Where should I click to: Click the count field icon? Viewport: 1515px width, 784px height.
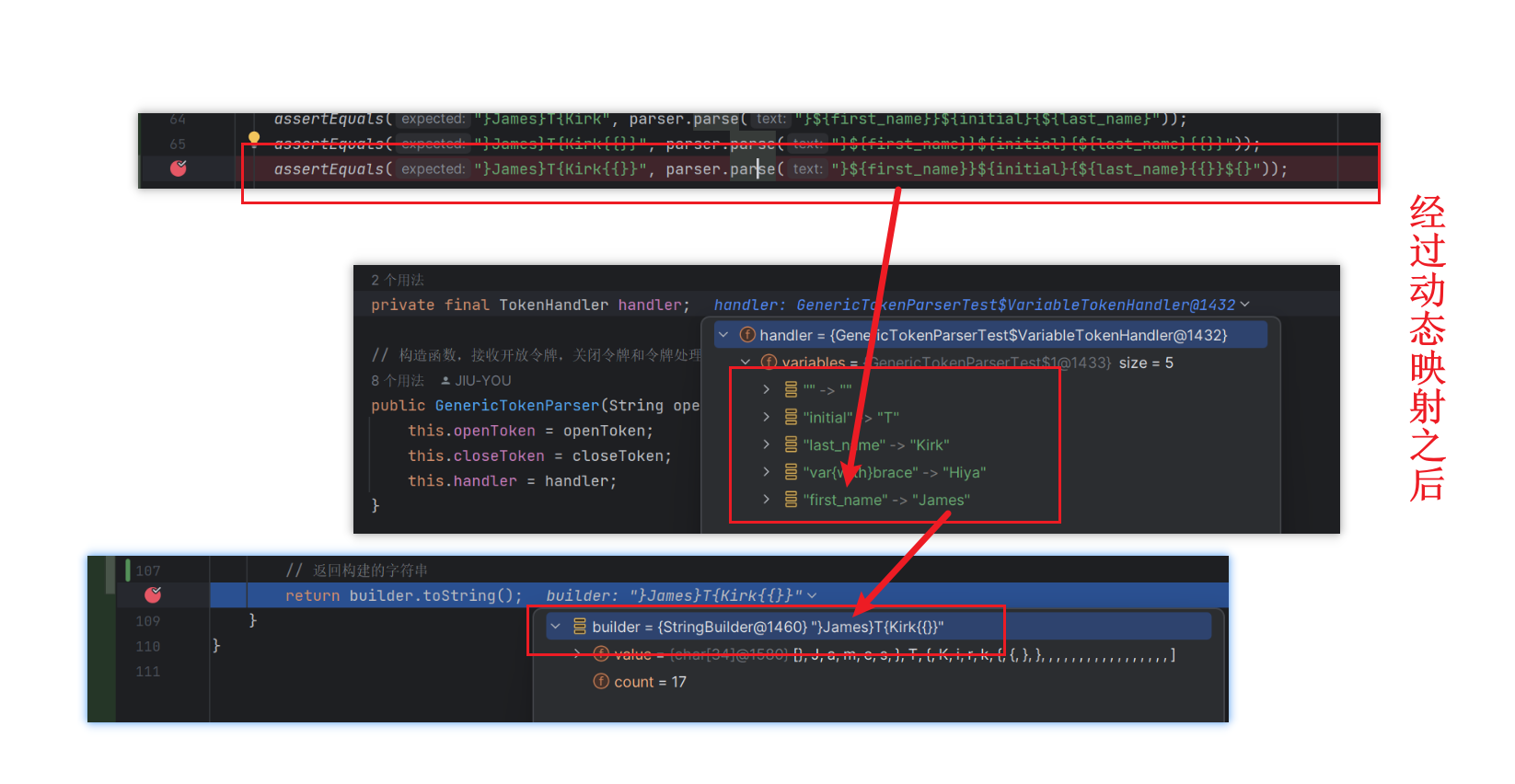pyautogui.click(x=601, y=682)
